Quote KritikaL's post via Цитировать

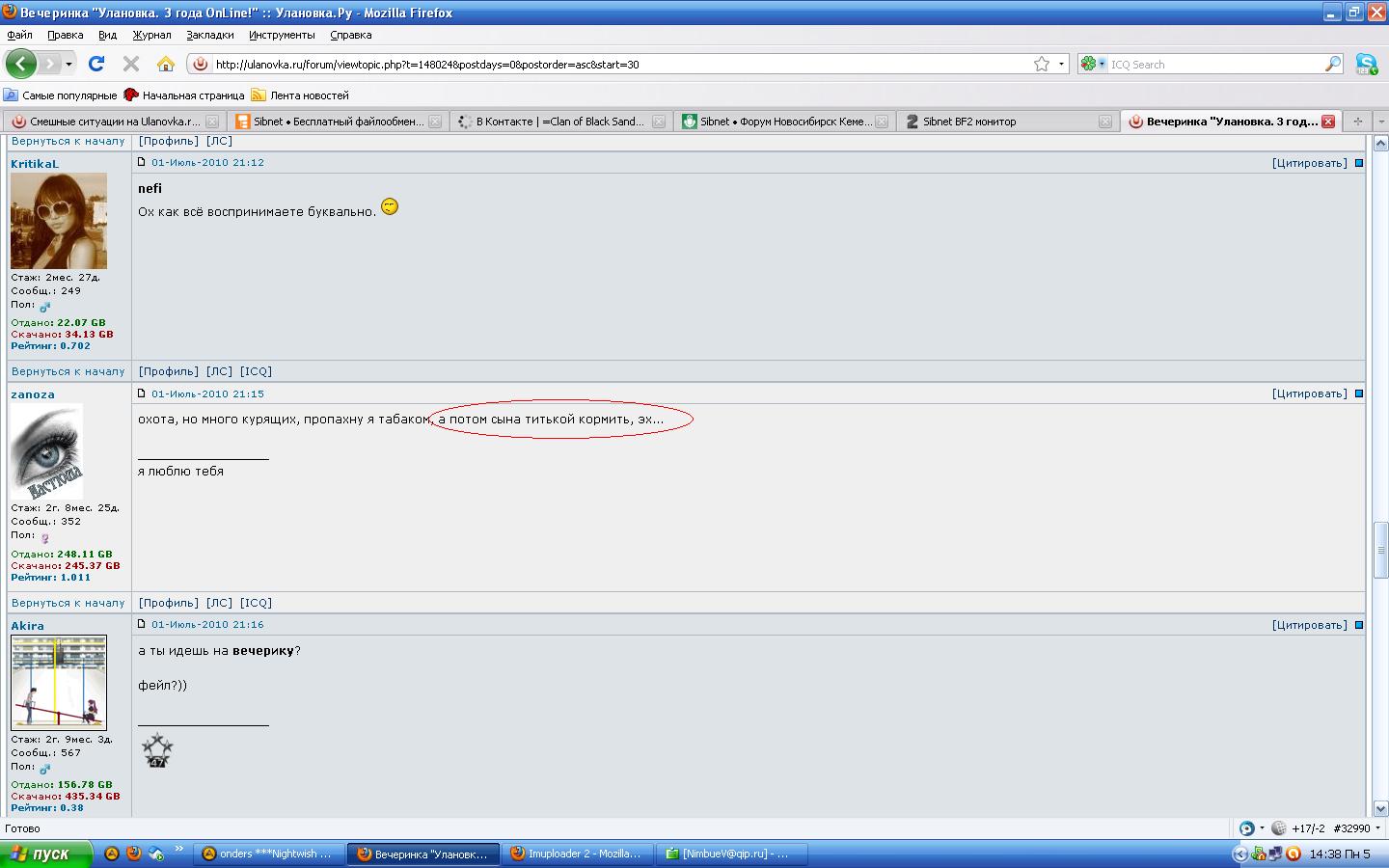click(x=1310, y=163)
